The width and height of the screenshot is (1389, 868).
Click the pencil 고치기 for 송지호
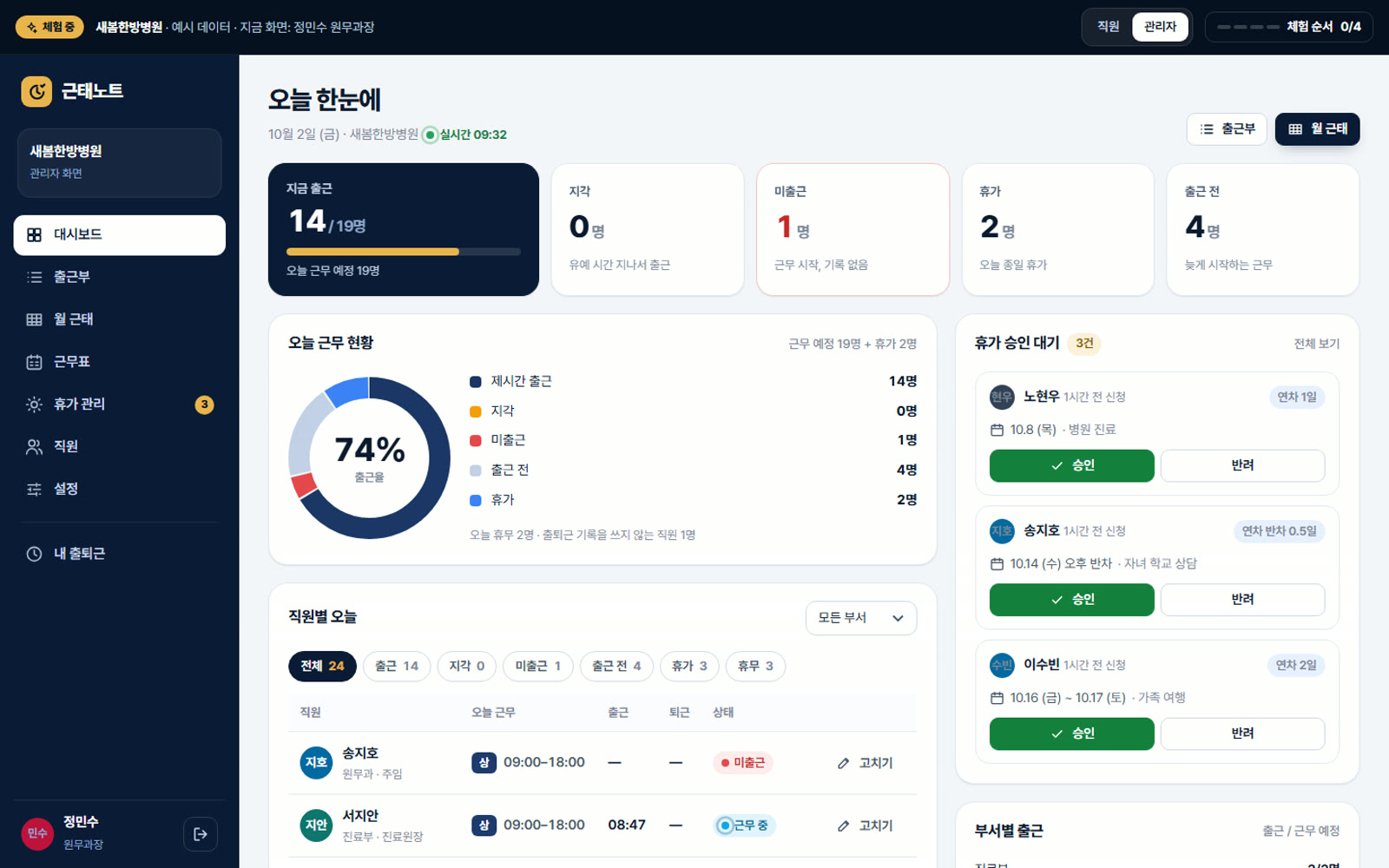click(x=865, y=763)
